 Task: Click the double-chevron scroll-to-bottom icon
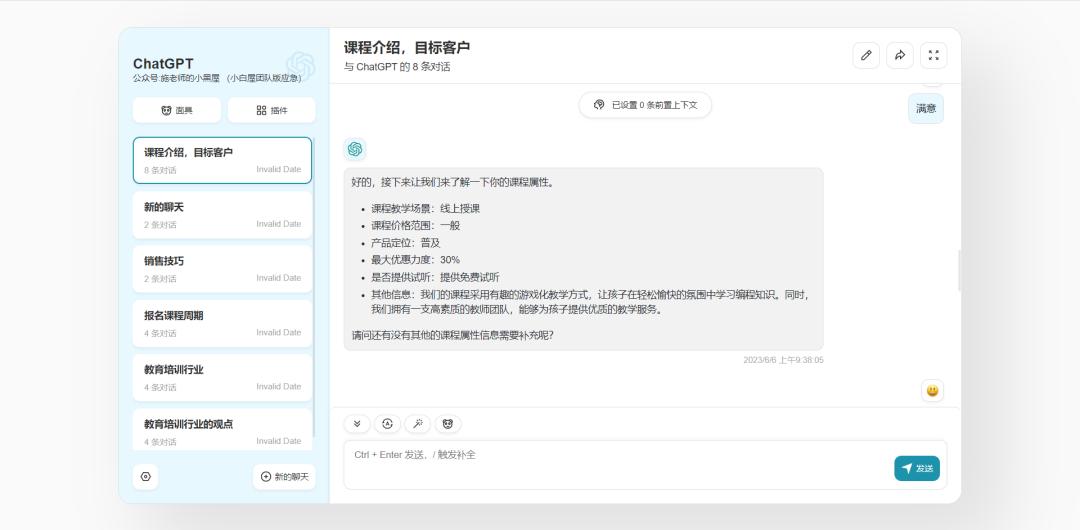click(357, 424)
